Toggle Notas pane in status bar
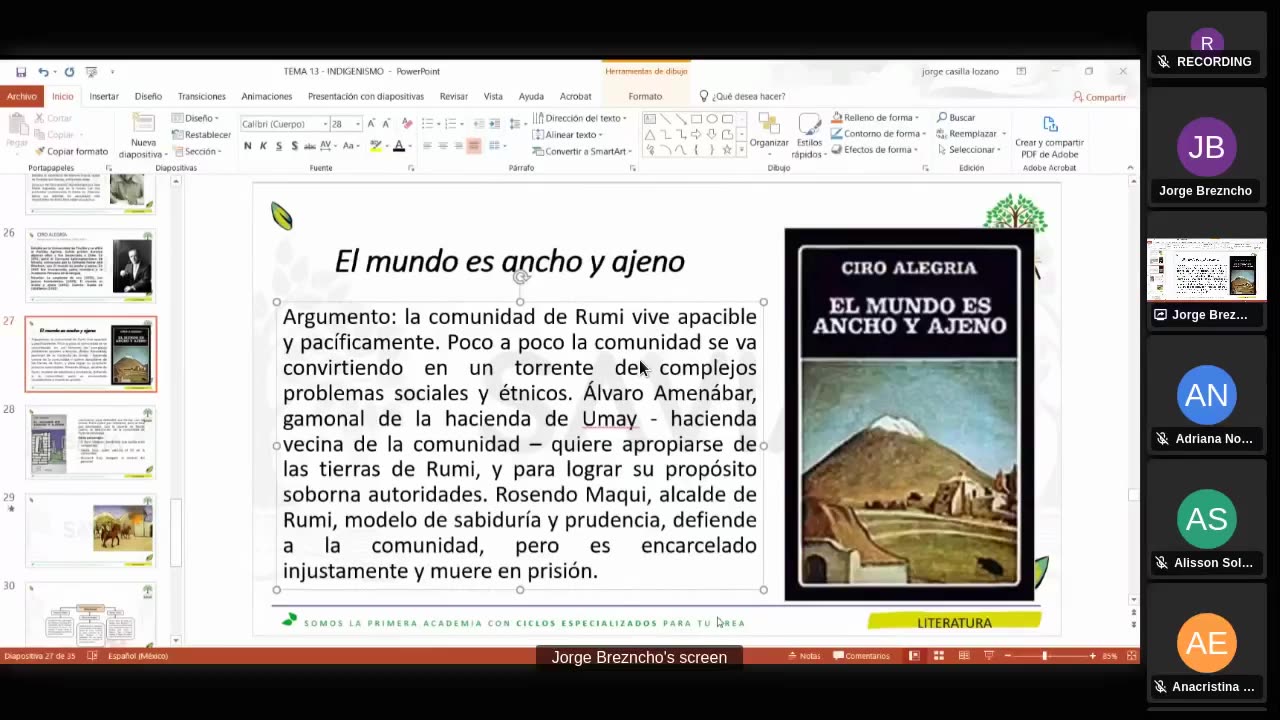The width and height of the screenshot is (1280, 720). [x=804, y=656]
